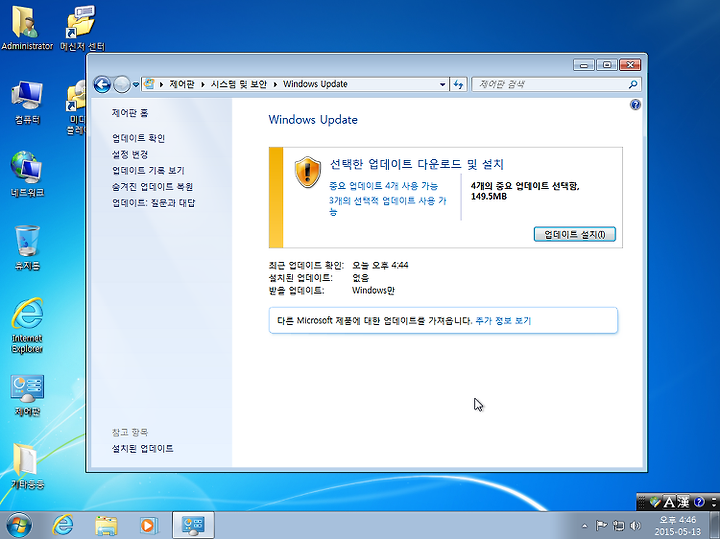Click the Forward navigation arrow button
The height and width of the screenshot is (539, 720).
coord(122,84)
